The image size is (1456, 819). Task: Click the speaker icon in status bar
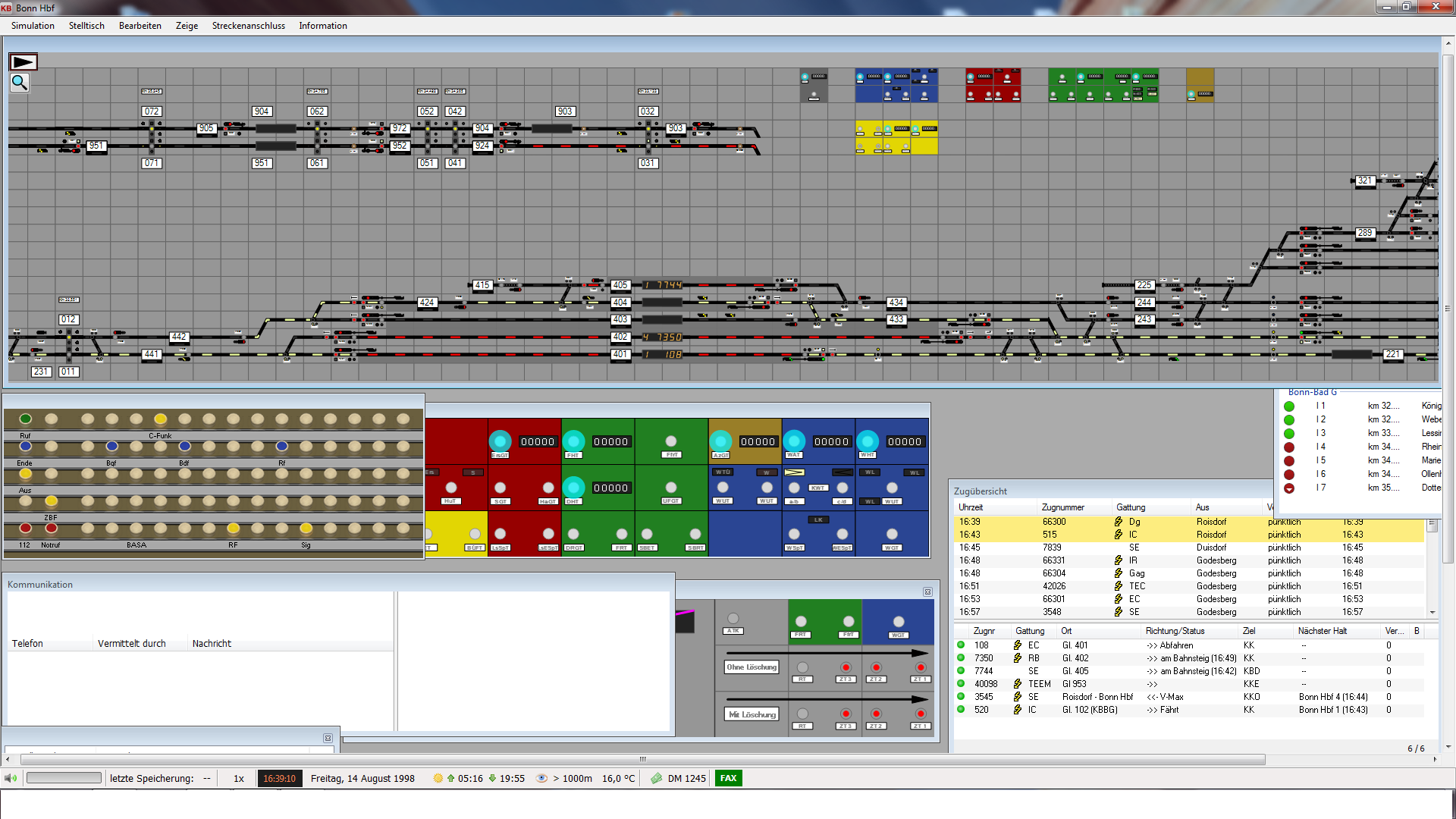tap(11, 778)
